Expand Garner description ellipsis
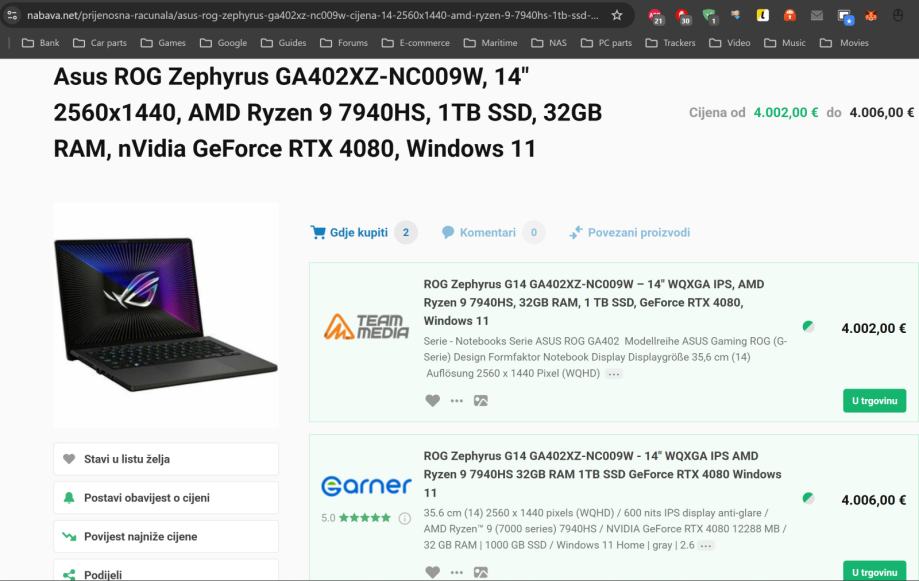Image resolution: width=919 pixels, height=581 pixels. coord(706,545)
